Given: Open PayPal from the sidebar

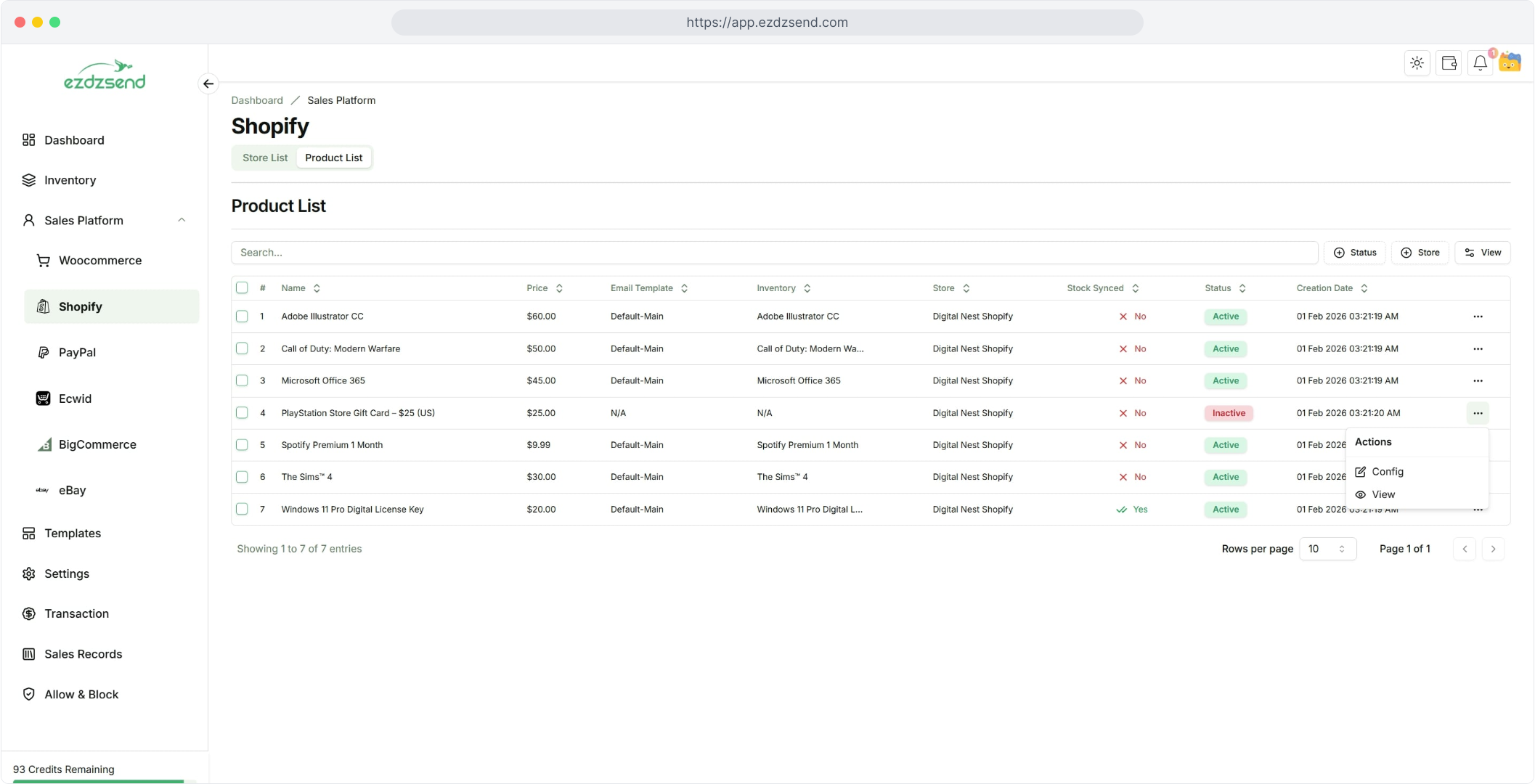Looking at the screenshot, I should [x=77, y=352].
